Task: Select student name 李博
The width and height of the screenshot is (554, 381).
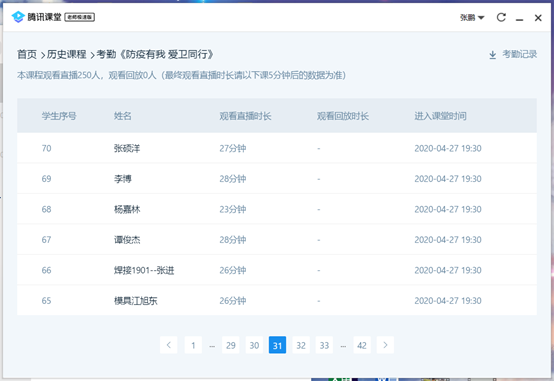Action: 123,179
